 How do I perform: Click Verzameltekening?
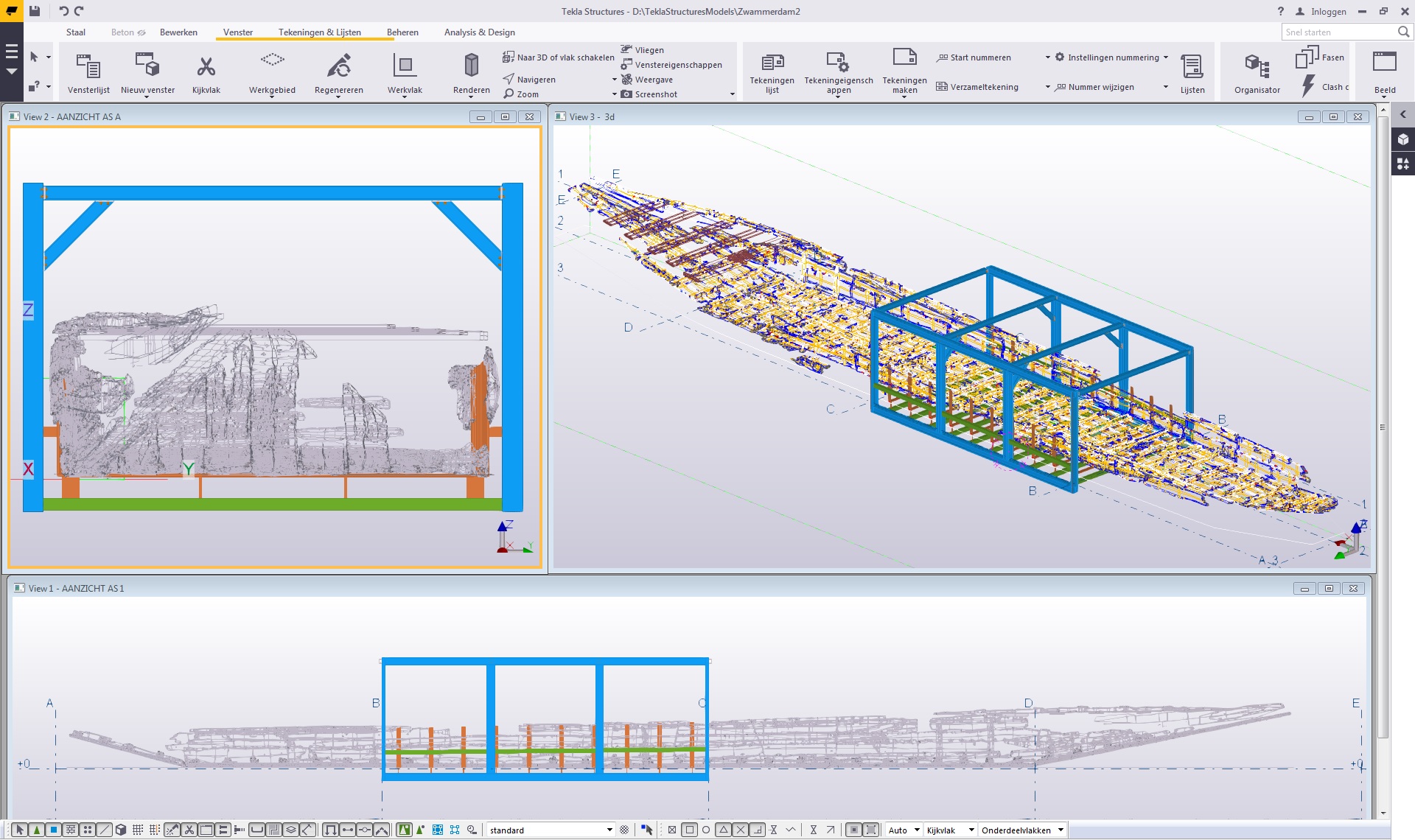[x=977, y=87]
